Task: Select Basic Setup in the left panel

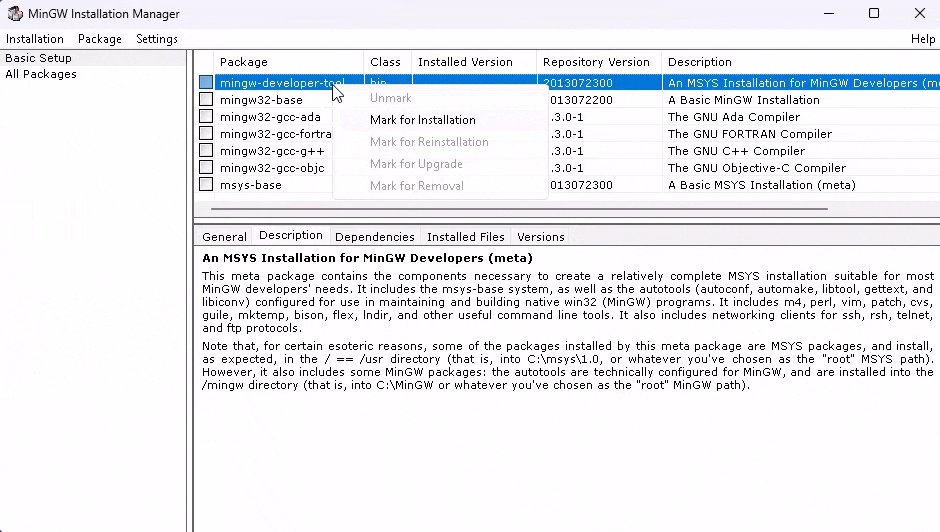Action: click(x=38, y=58)
